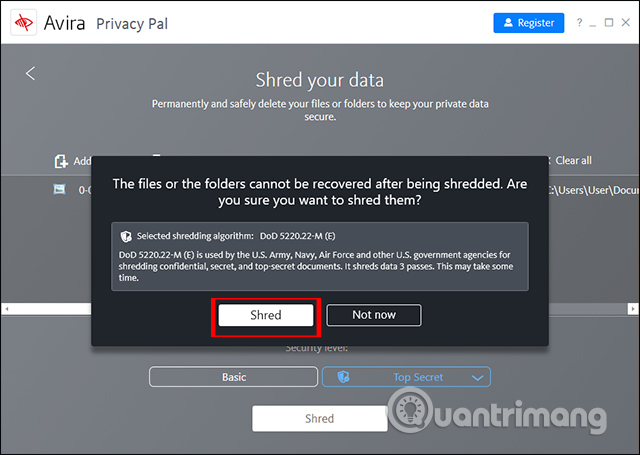Expand the Top Secret dropdown chevron
This screenshot has height=455, width=640.
477,377
